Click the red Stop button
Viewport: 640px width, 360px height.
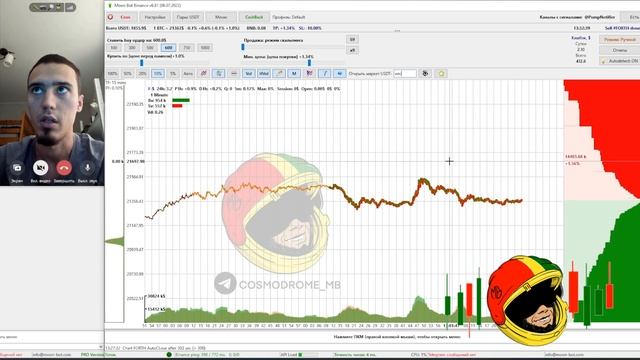(x=121, y=17)
